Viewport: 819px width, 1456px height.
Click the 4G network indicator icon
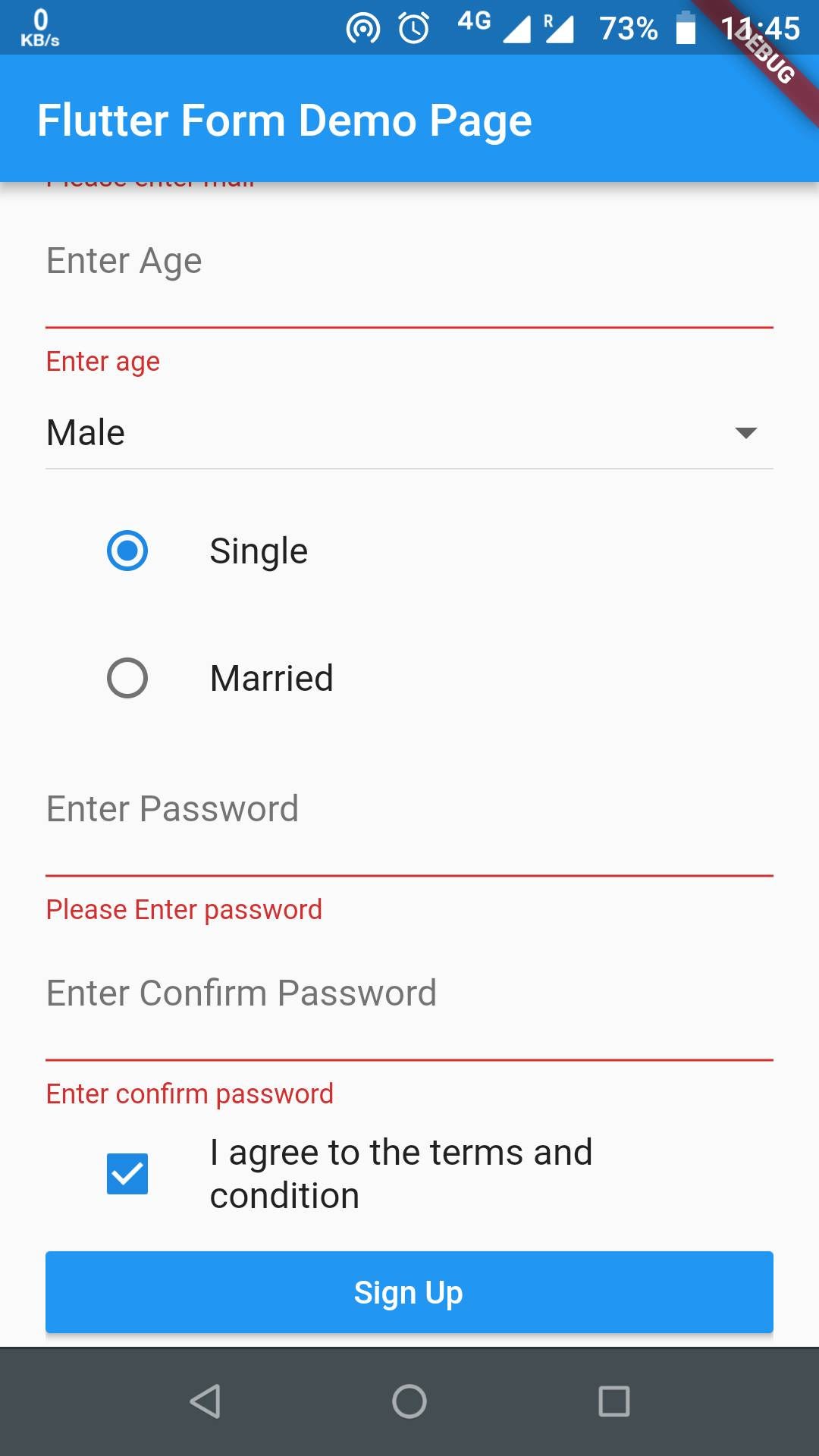click(472, 24)
